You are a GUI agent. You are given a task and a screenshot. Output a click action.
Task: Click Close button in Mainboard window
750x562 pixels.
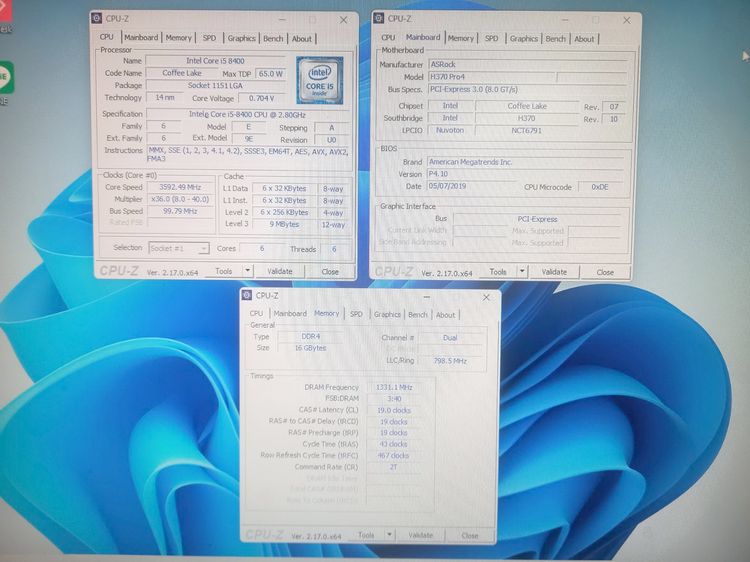(x=605, y=272)
